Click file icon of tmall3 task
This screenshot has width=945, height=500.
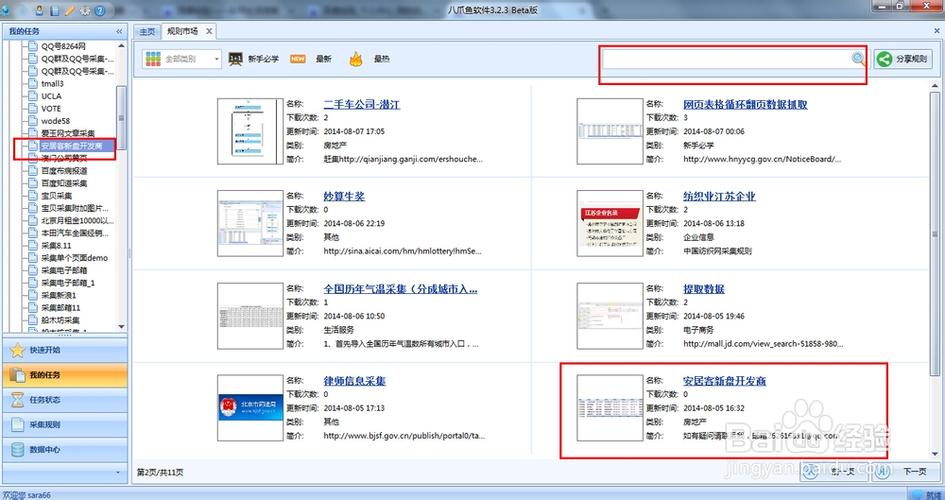(x=33, y=83)
